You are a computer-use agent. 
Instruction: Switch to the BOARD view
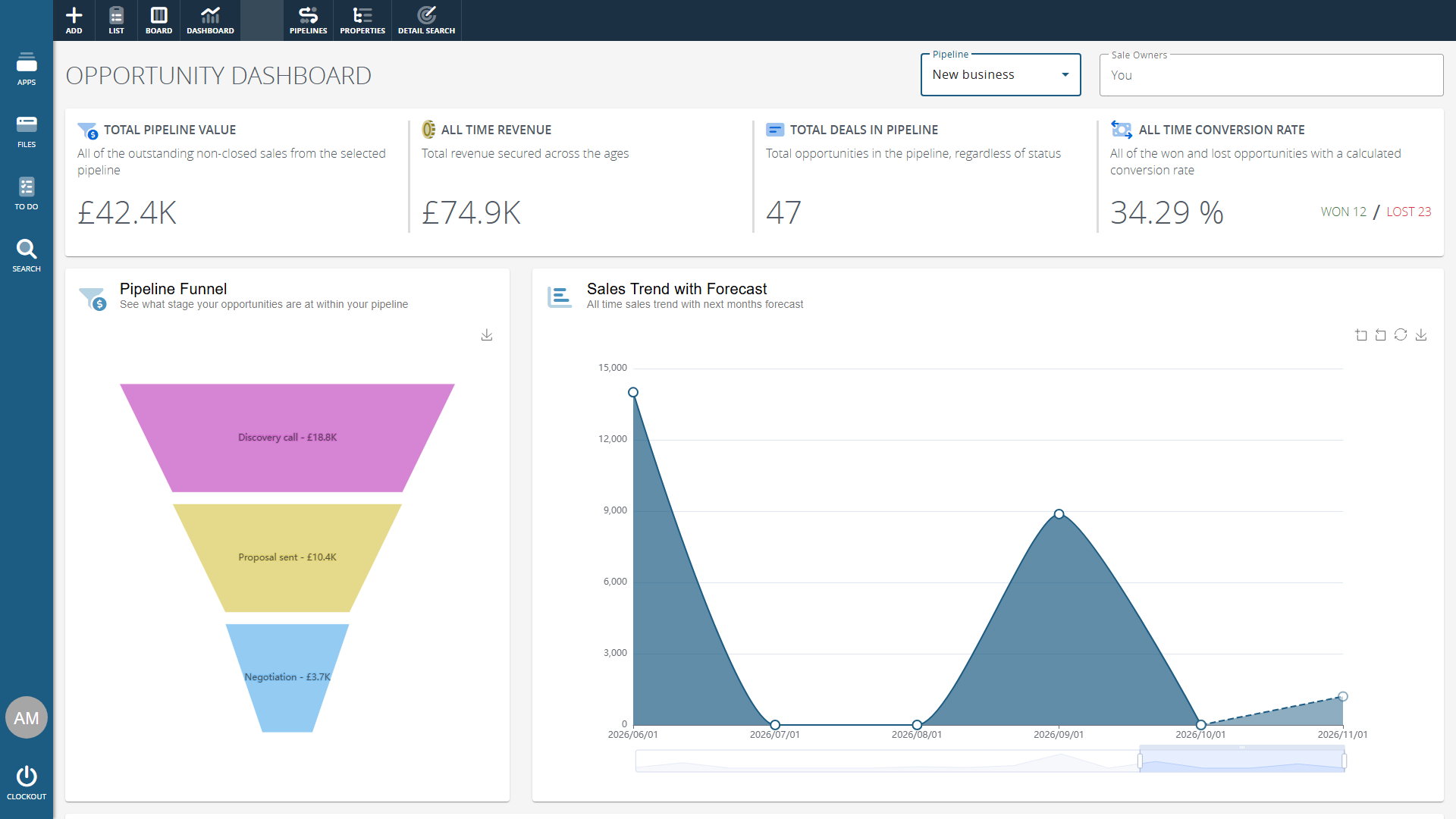158,20
